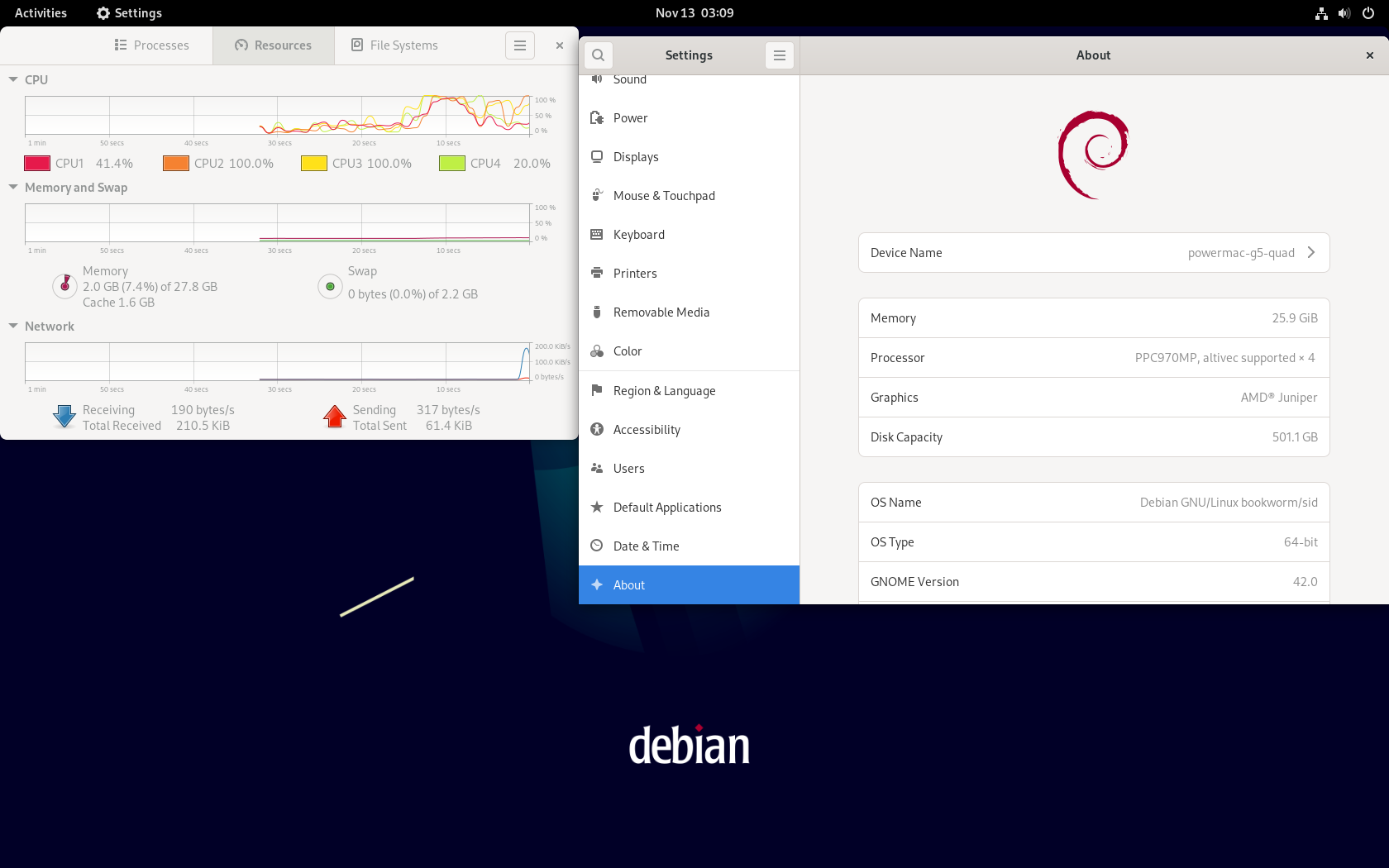Click the Region & Language flag icon
Screen dimensions: 1389x868
(x=597, y=391)
